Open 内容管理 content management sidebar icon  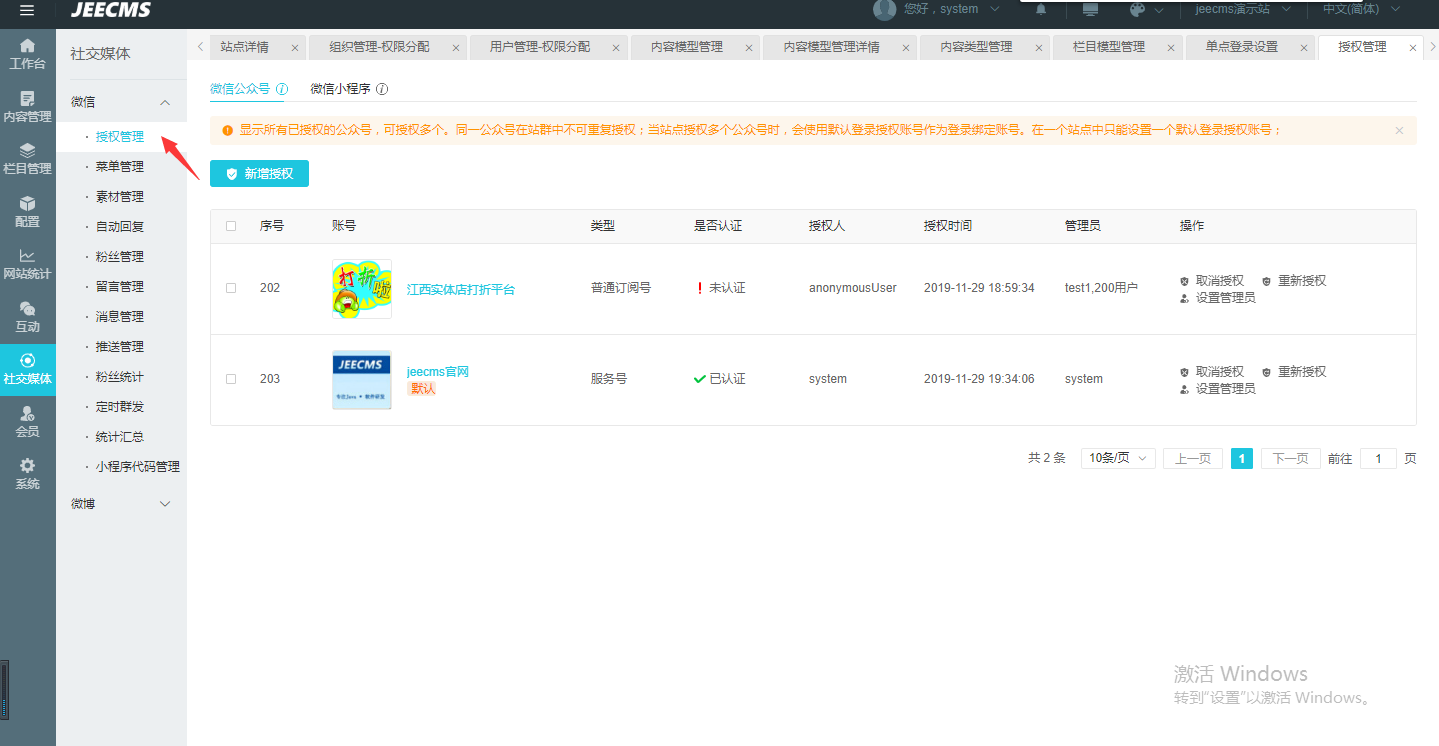pos(27,106)
